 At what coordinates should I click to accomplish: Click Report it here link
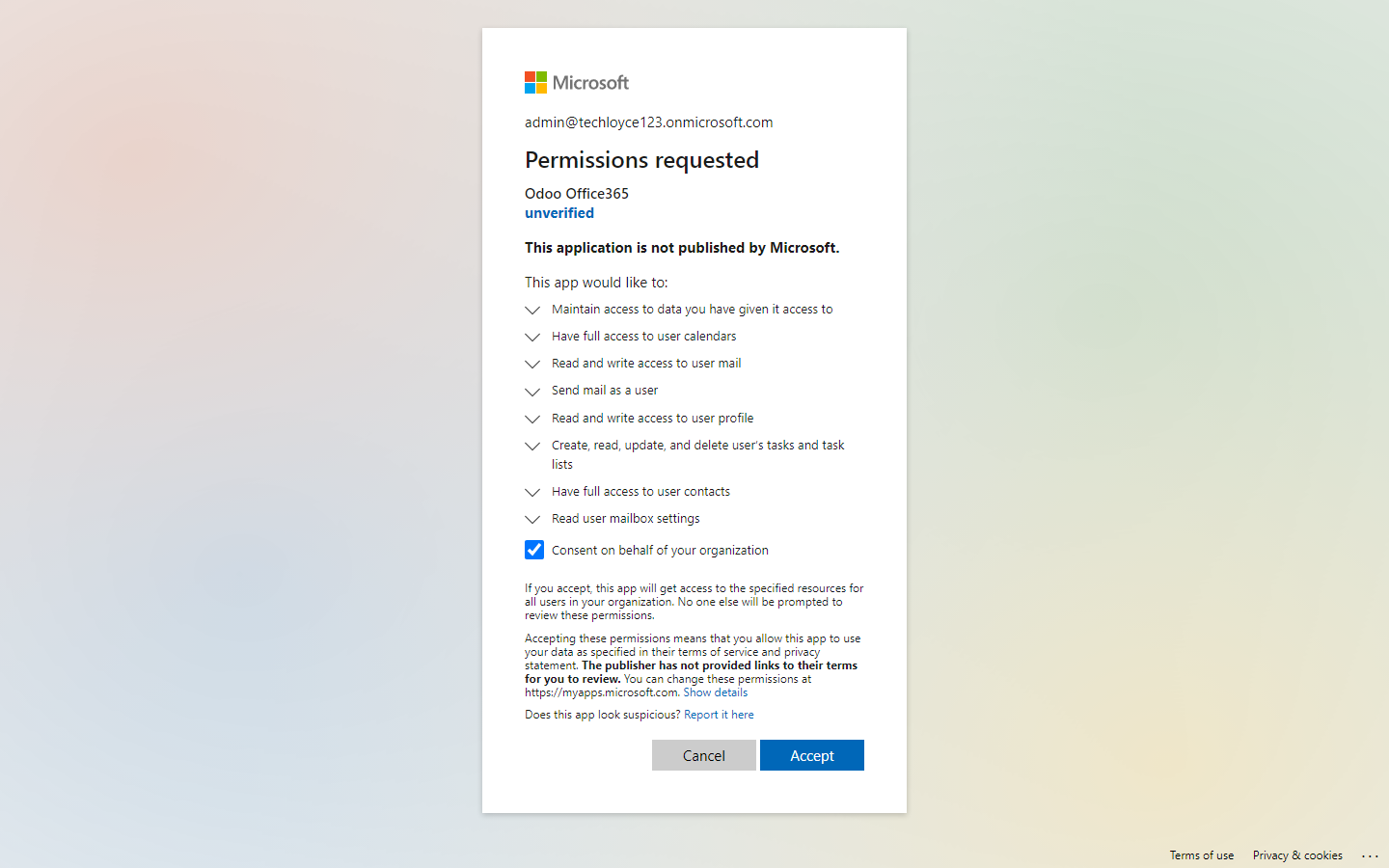coord(719,715)
